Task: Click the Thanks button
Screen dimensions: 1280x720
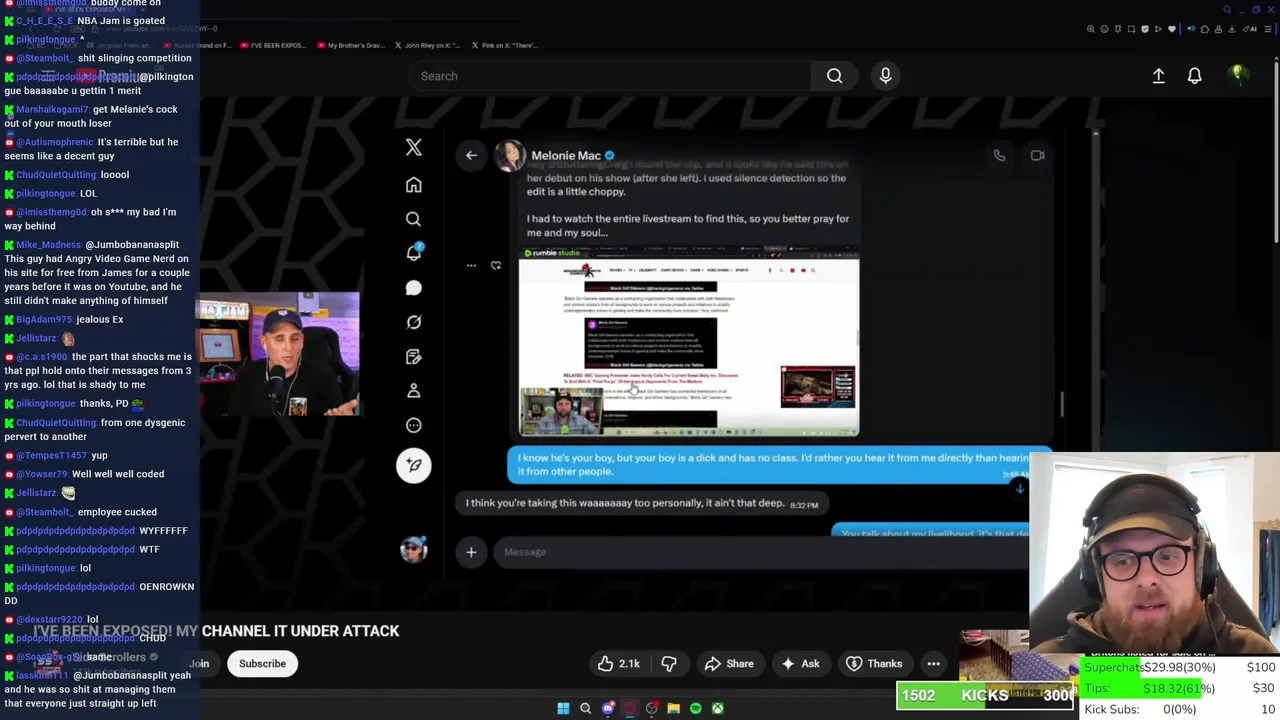Action: tap(874, 664)
